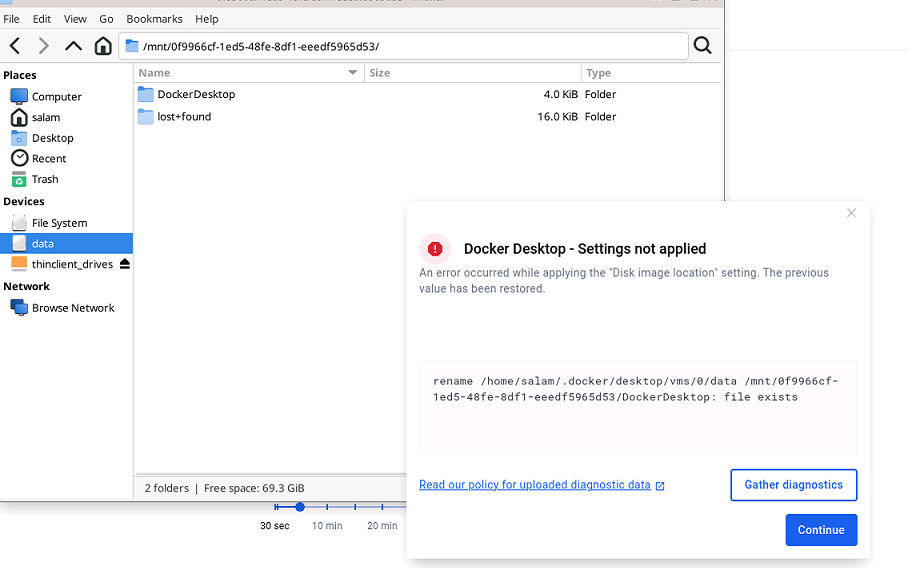
Task: Click the rename error message text
Action: pos(635,389)
